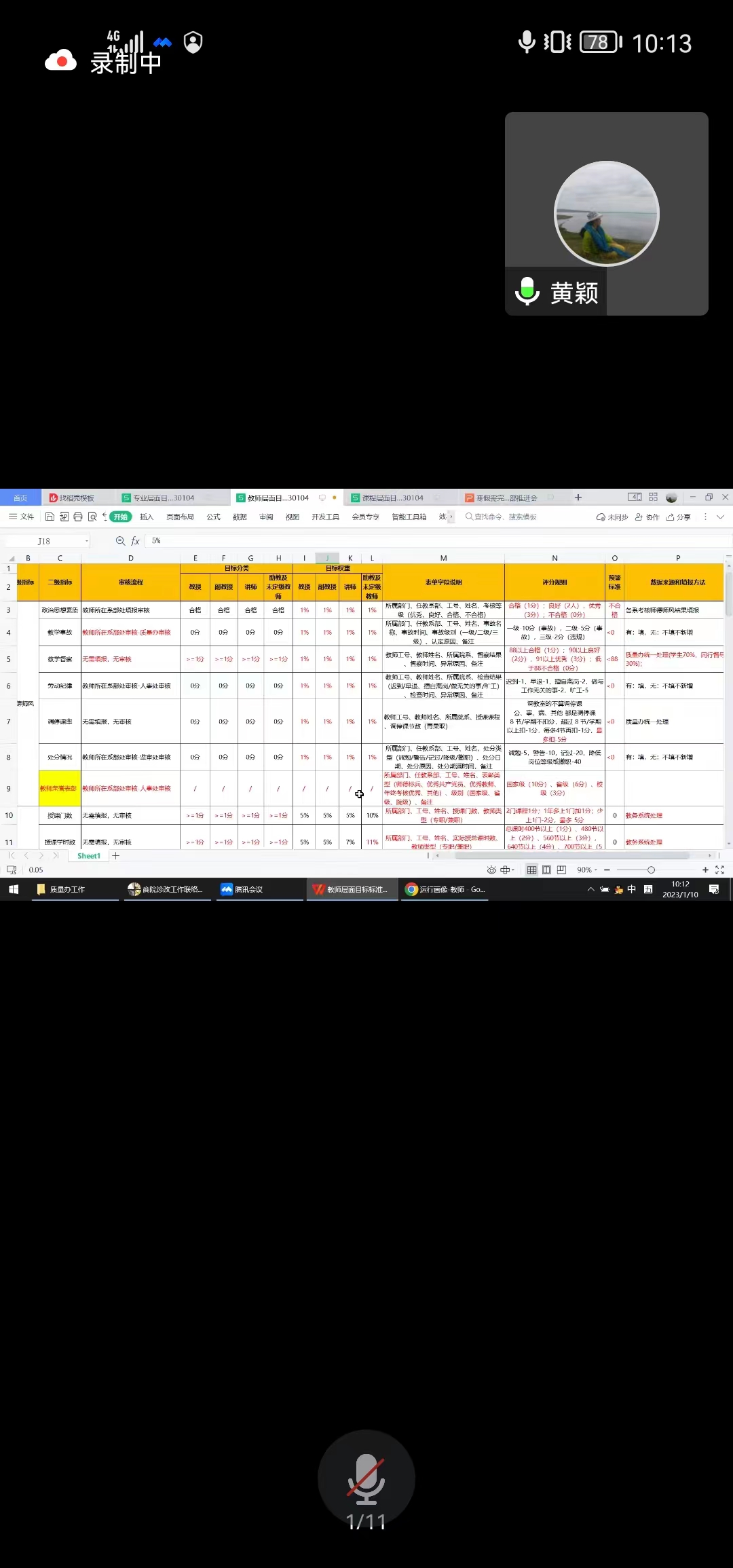Open the 开发工具 ribbon tab

tap(325, 517)
